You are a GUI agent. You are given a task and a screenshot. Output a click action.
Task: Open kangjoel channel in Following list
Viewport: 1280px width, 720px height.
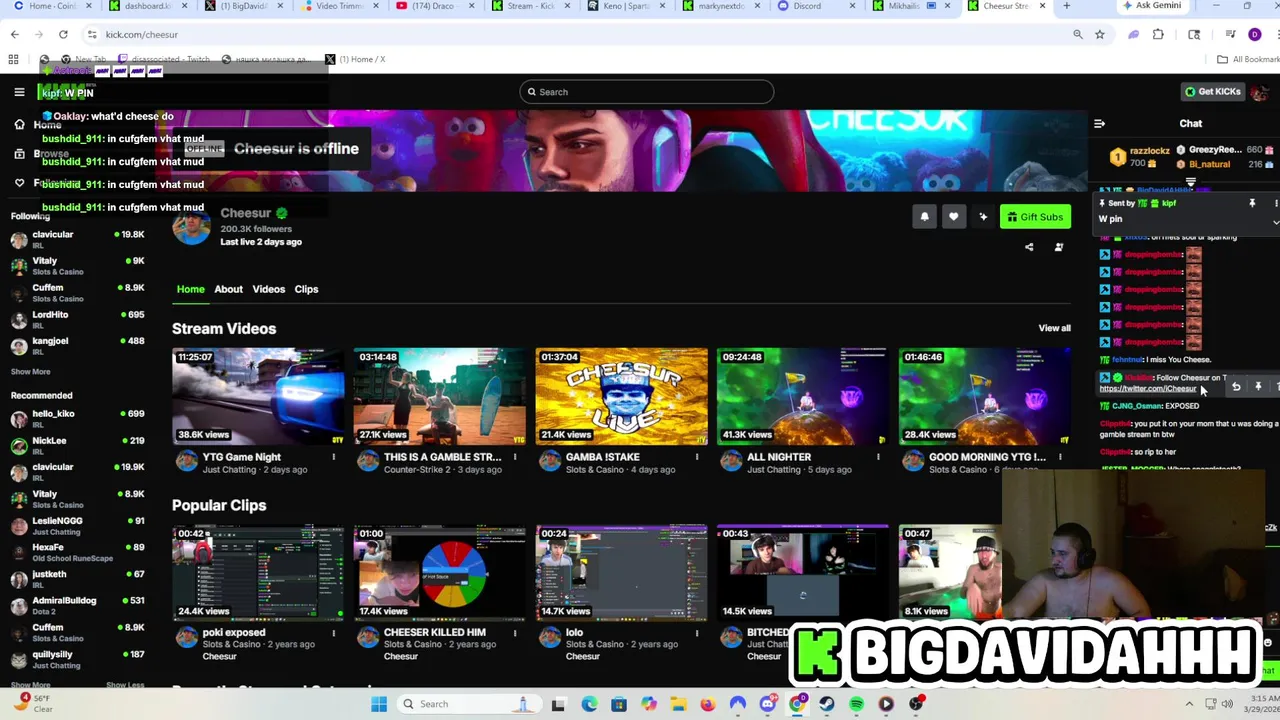pyautogui.click(x=77, y=346)
